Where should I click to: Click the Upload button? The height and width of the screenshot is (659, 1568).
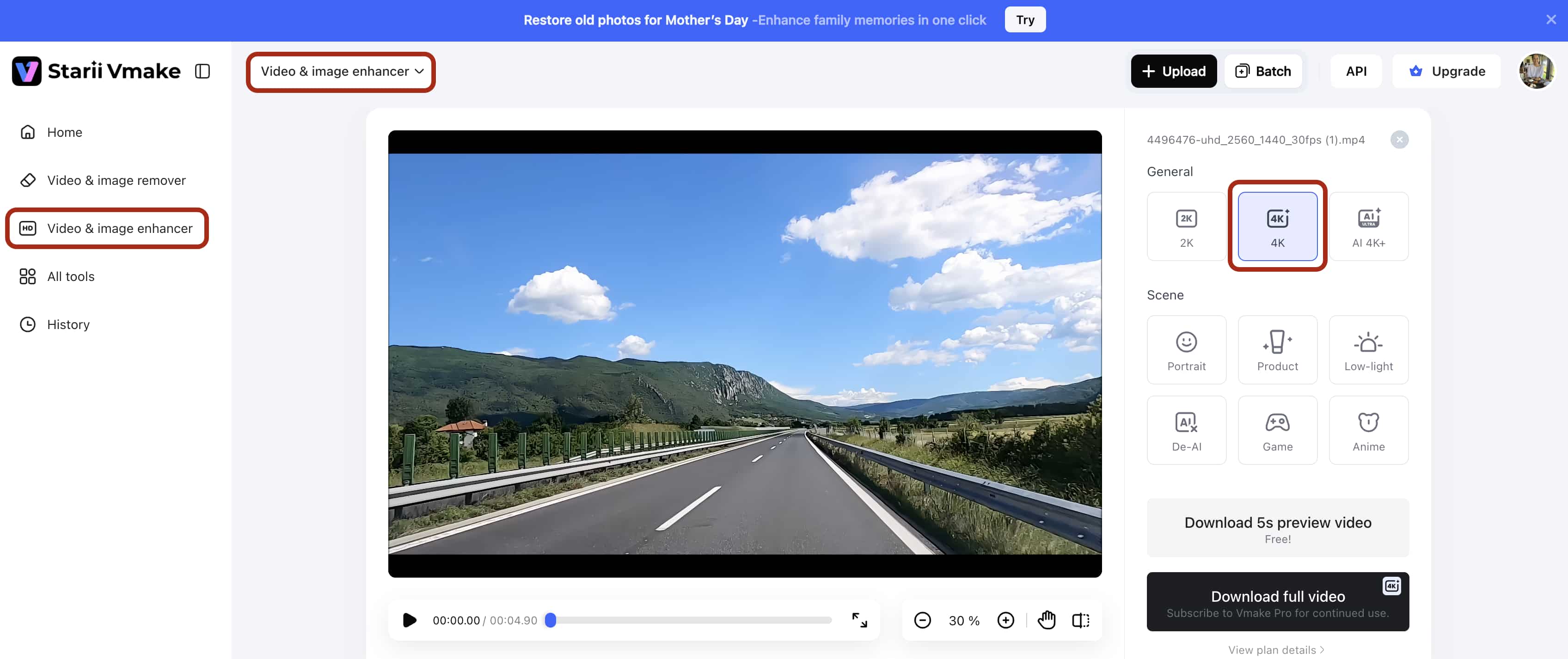point(1173,71)
